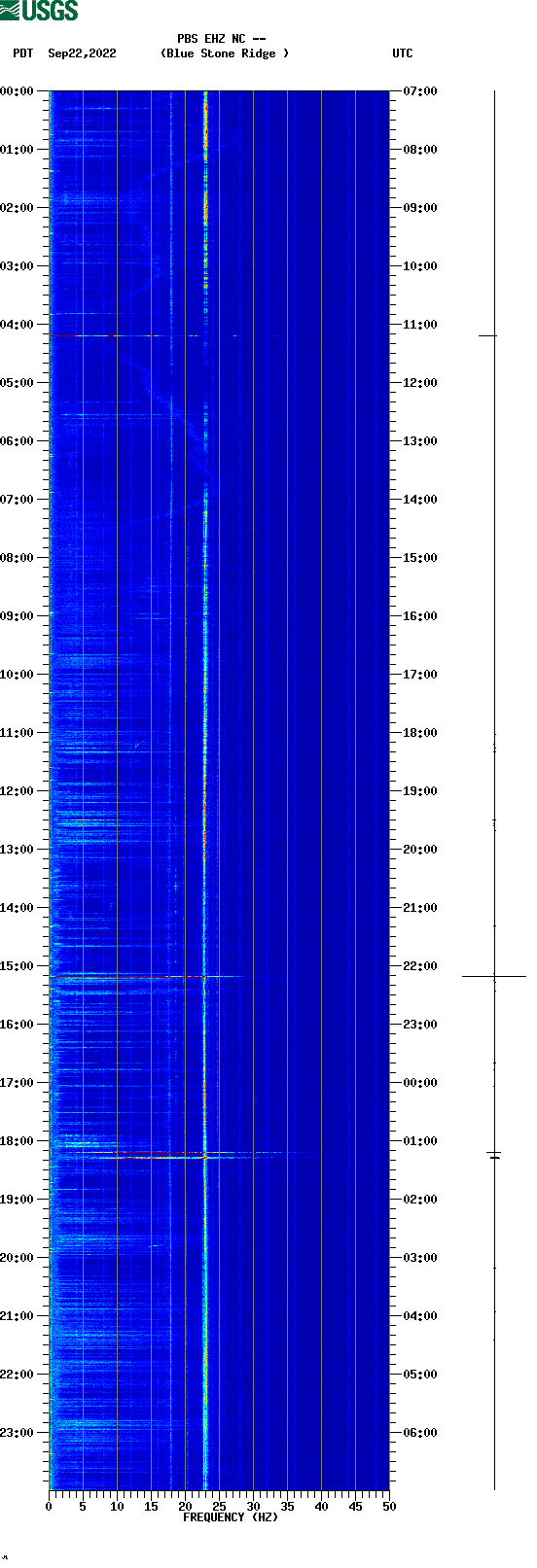Click the large seismogram spike near 22:00 UTC
Screen dimensions: 537x1568
[x=494, y=976]
